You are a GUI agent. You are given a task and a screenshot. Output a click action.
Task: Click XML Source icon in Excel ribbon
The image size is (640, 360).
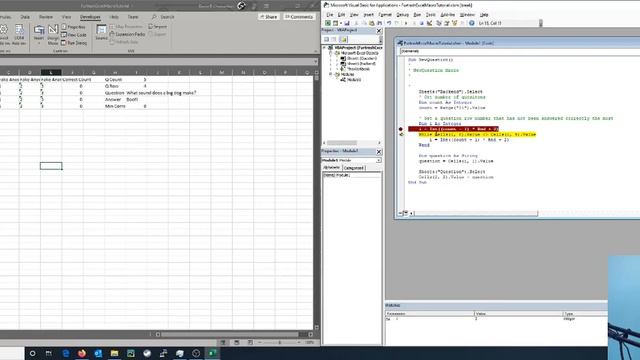[x=101, y=33]
